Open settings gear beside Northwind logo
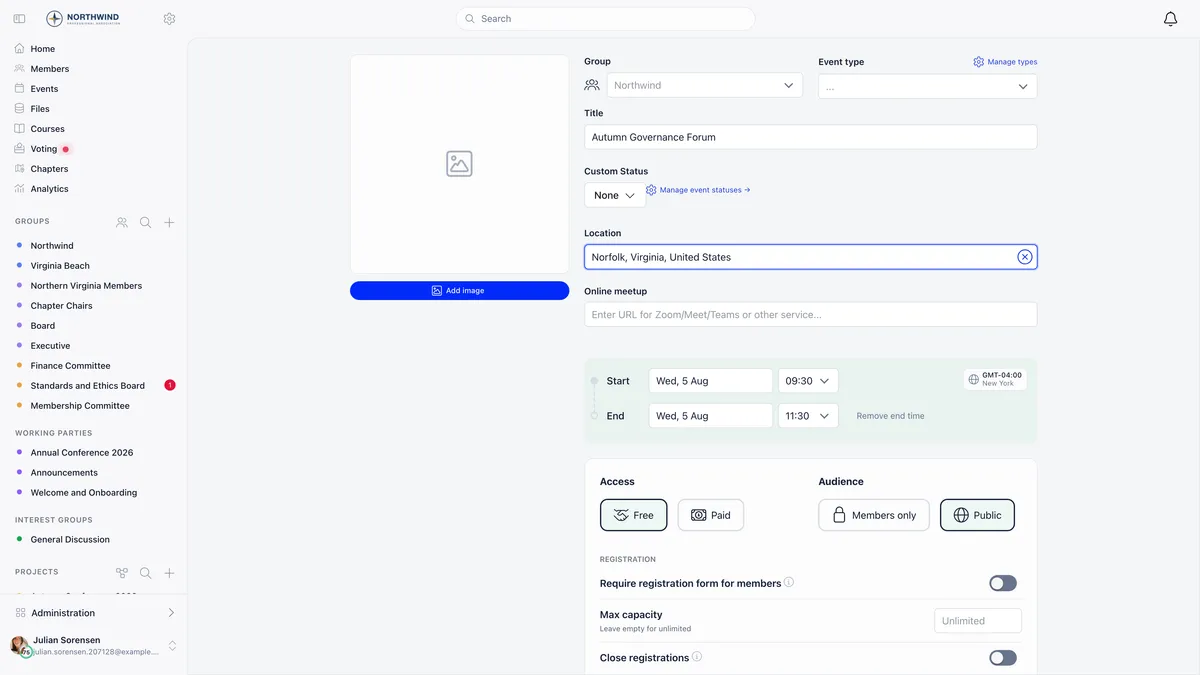Viewport: 1200px width, 675px height. click(169, 19)
